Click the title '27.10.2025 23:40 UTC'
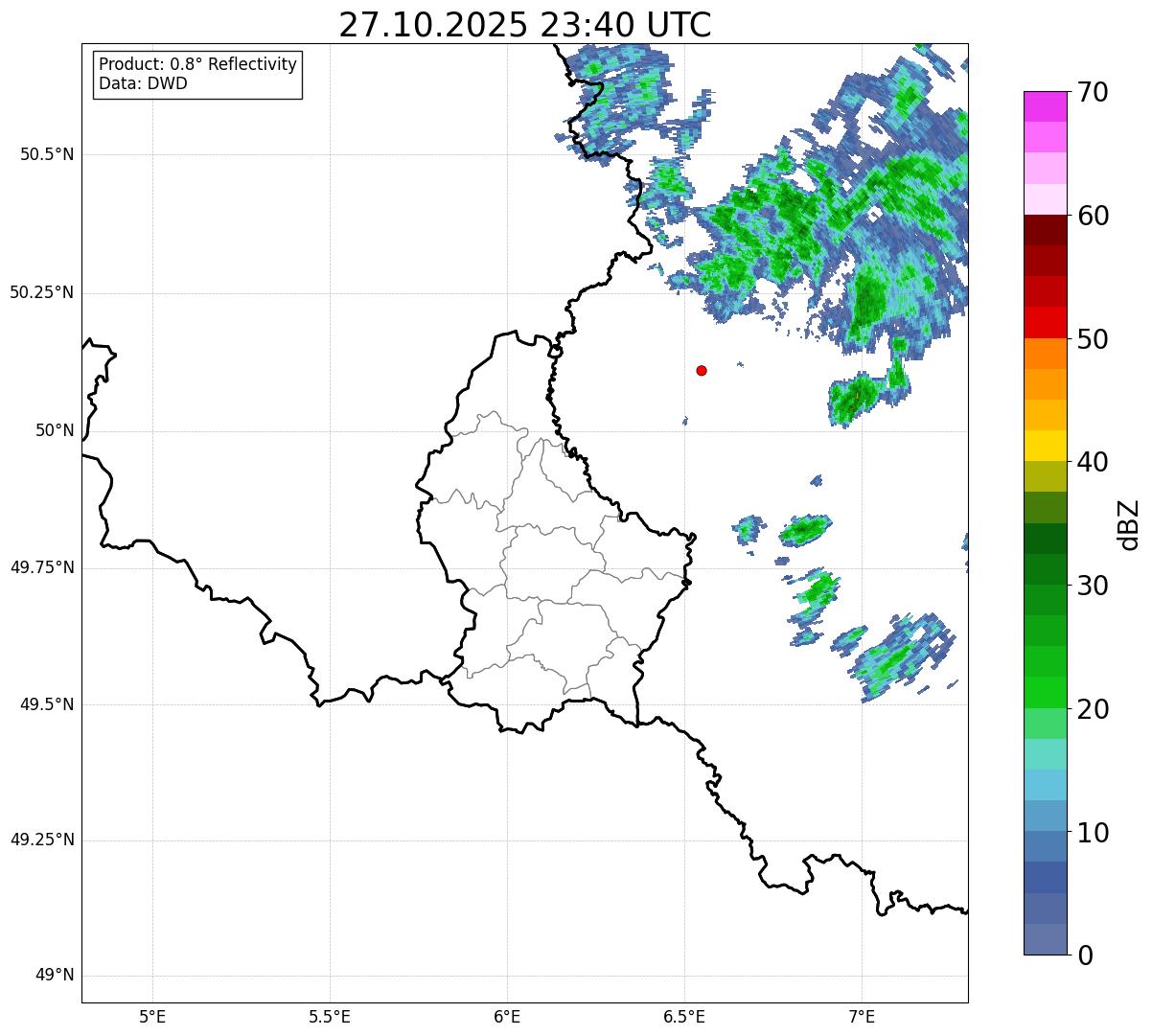Viewport: 1152px width, 1036px height. pos(525,24)
